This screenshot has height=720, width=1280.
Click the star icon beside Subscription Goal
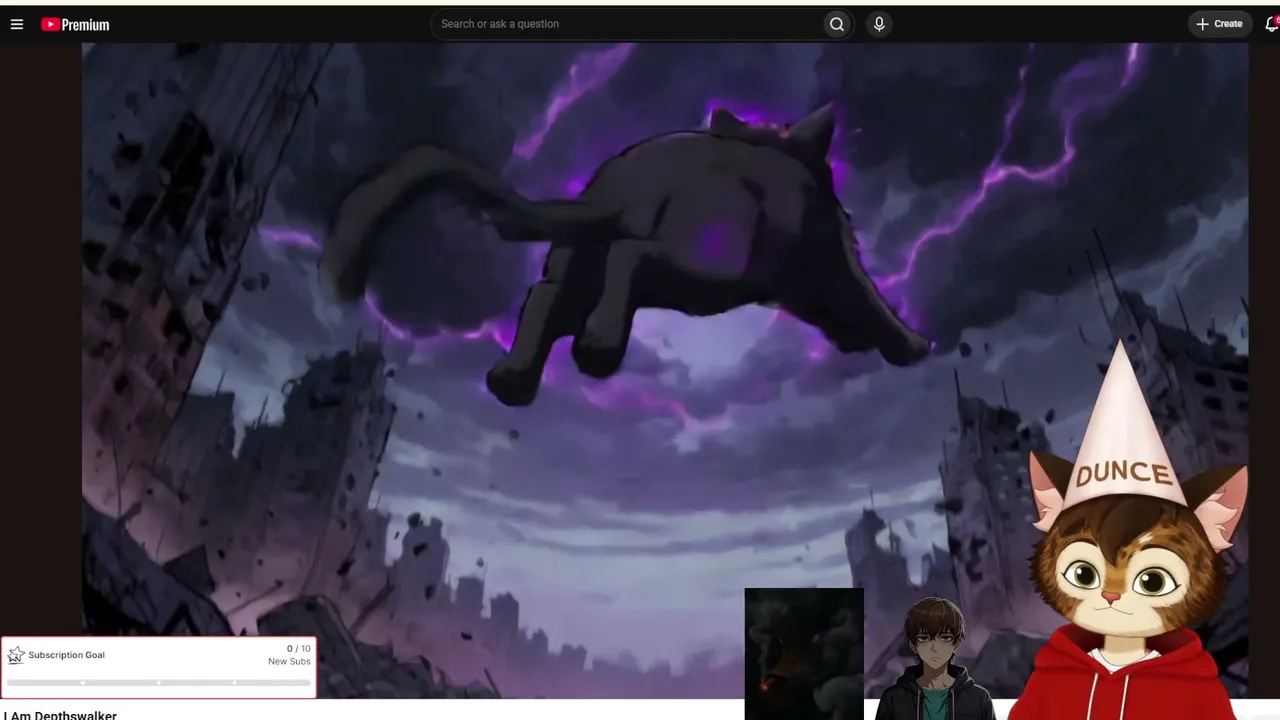click(x=16, y=655)
